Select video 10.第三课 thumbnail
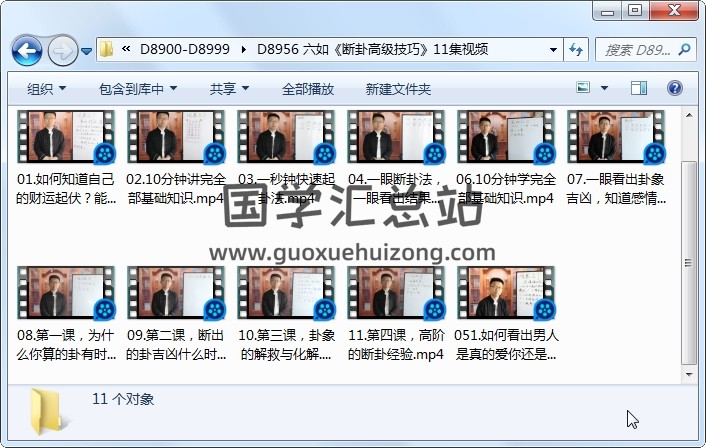This screenshot has width=706, height=448. pos(286,293)
